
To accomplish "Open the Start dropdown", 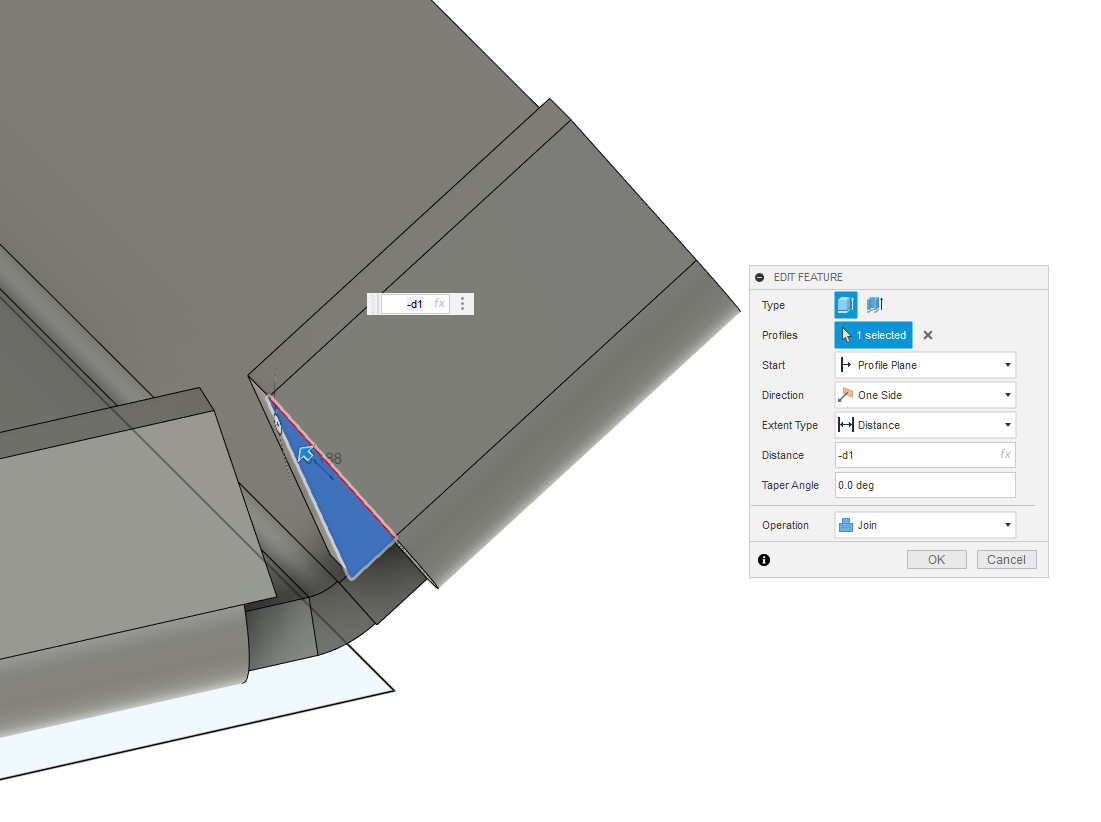I will tap(1006, 364).
